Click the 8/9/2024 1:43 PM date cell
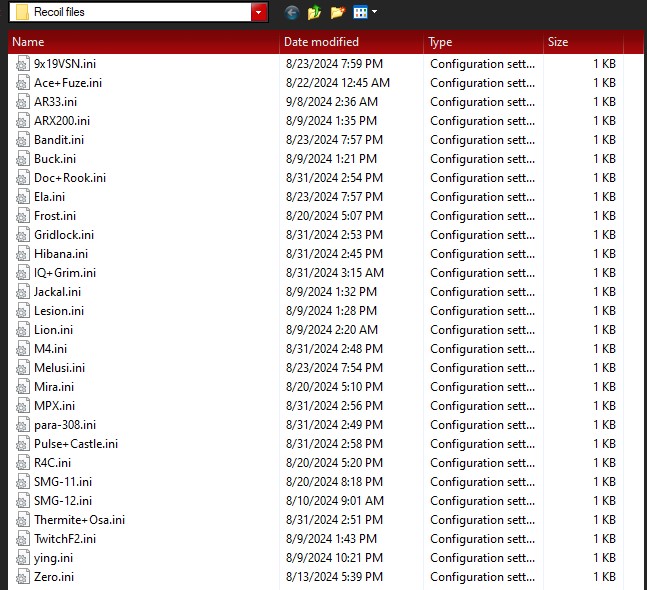 [x=331, y=538]
